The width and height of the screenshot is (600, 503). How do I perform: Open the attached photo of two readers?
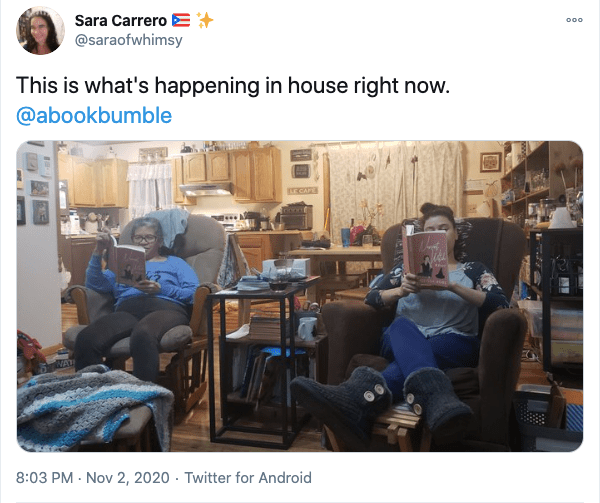[x=300, y=296]
